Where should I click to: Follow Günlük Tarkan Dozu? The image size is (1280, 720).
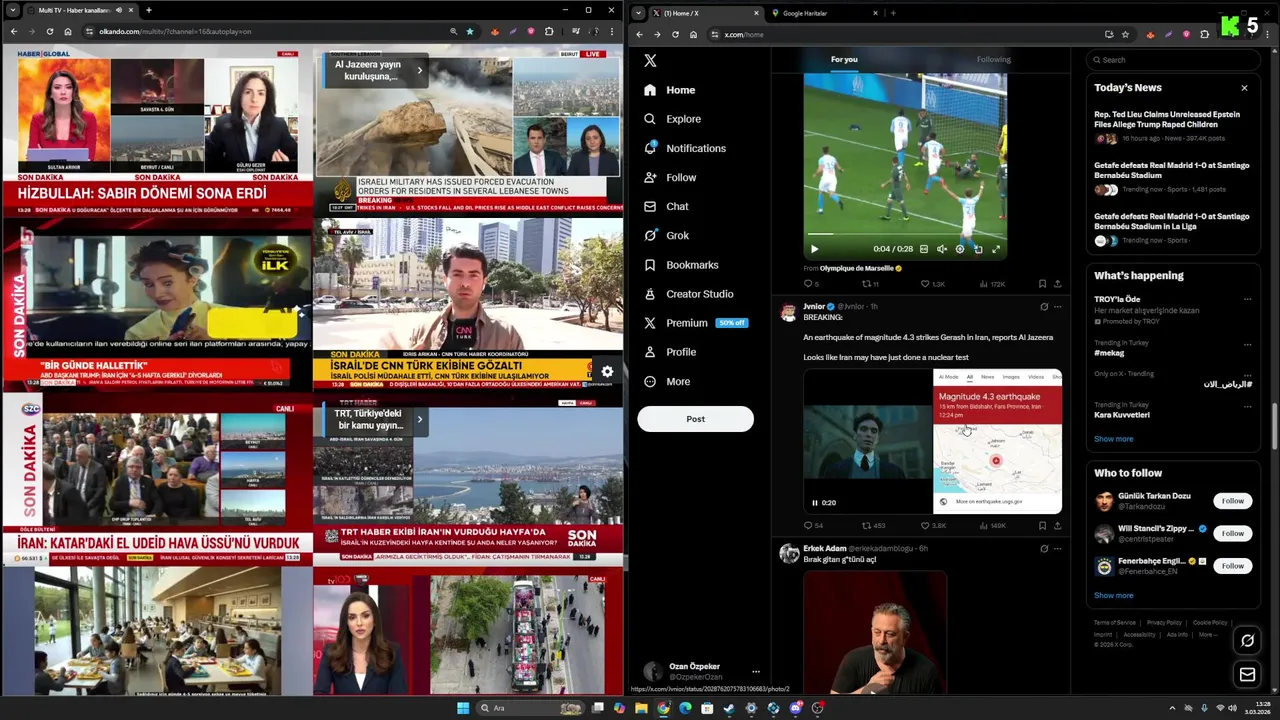click(1232, 501)
